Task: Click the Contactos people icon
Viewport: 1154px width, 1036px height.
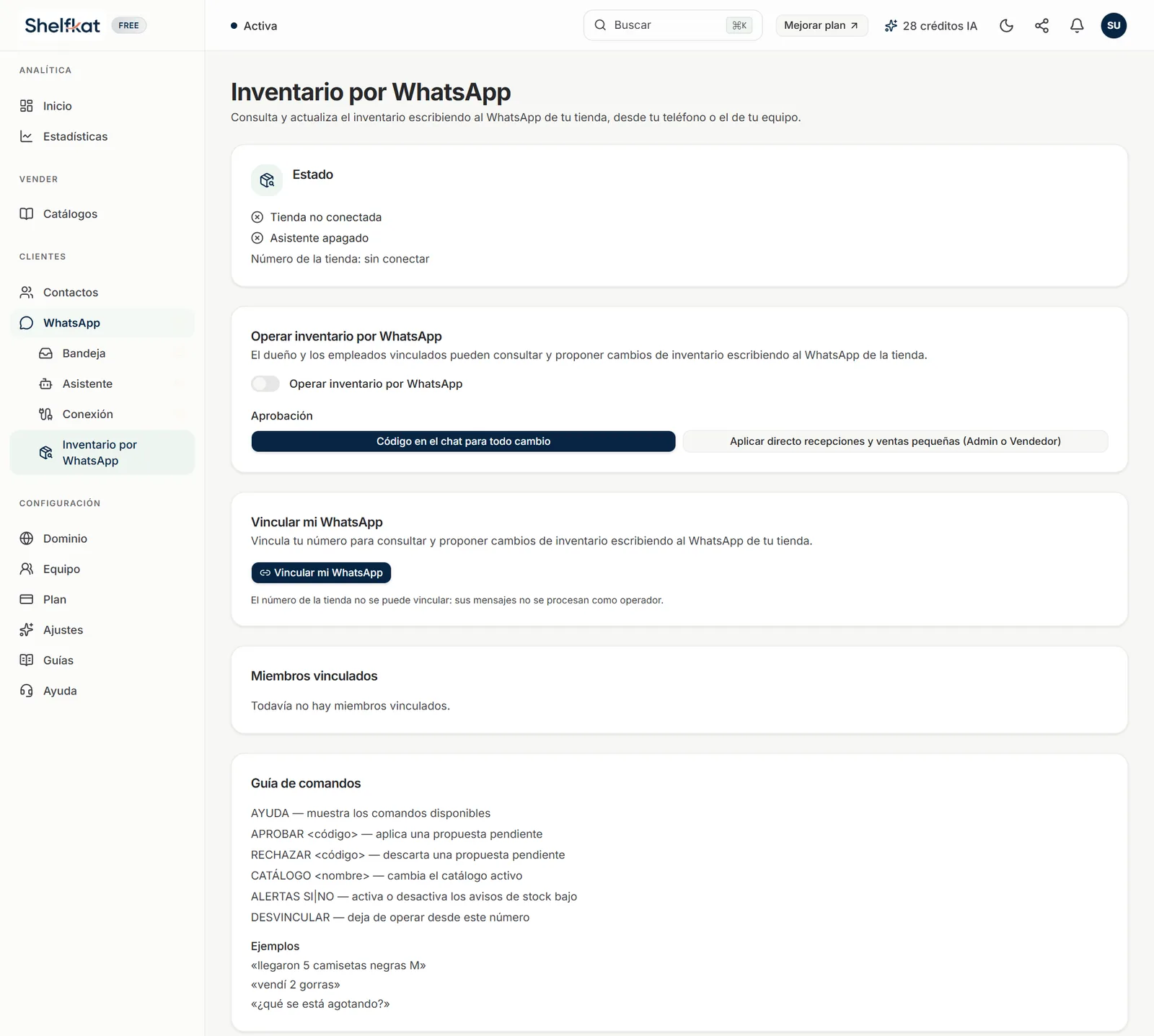Action: 27,292
